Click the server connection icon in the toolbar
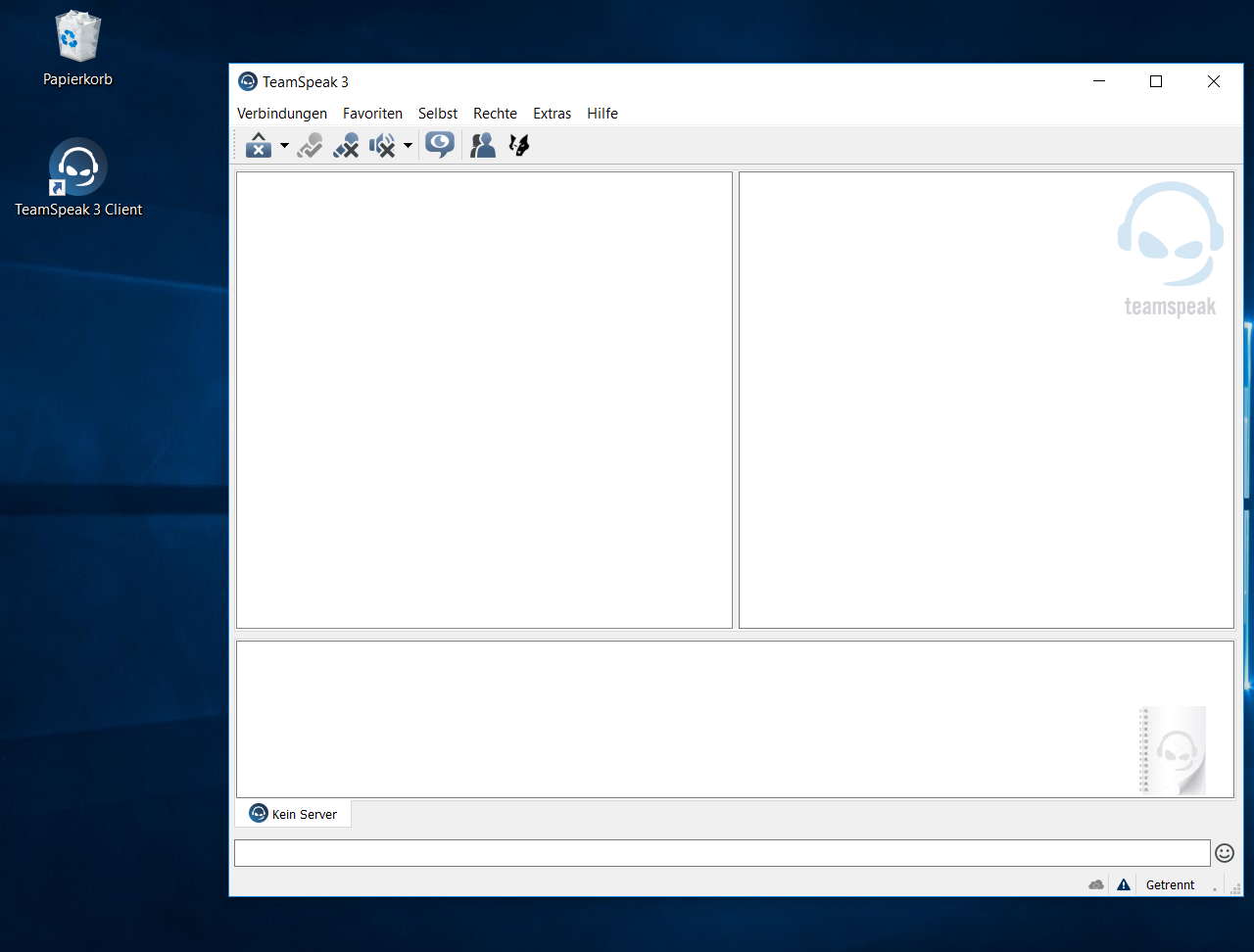The image size is (1254, 952). pyautogui.click(x=259, y=146)
